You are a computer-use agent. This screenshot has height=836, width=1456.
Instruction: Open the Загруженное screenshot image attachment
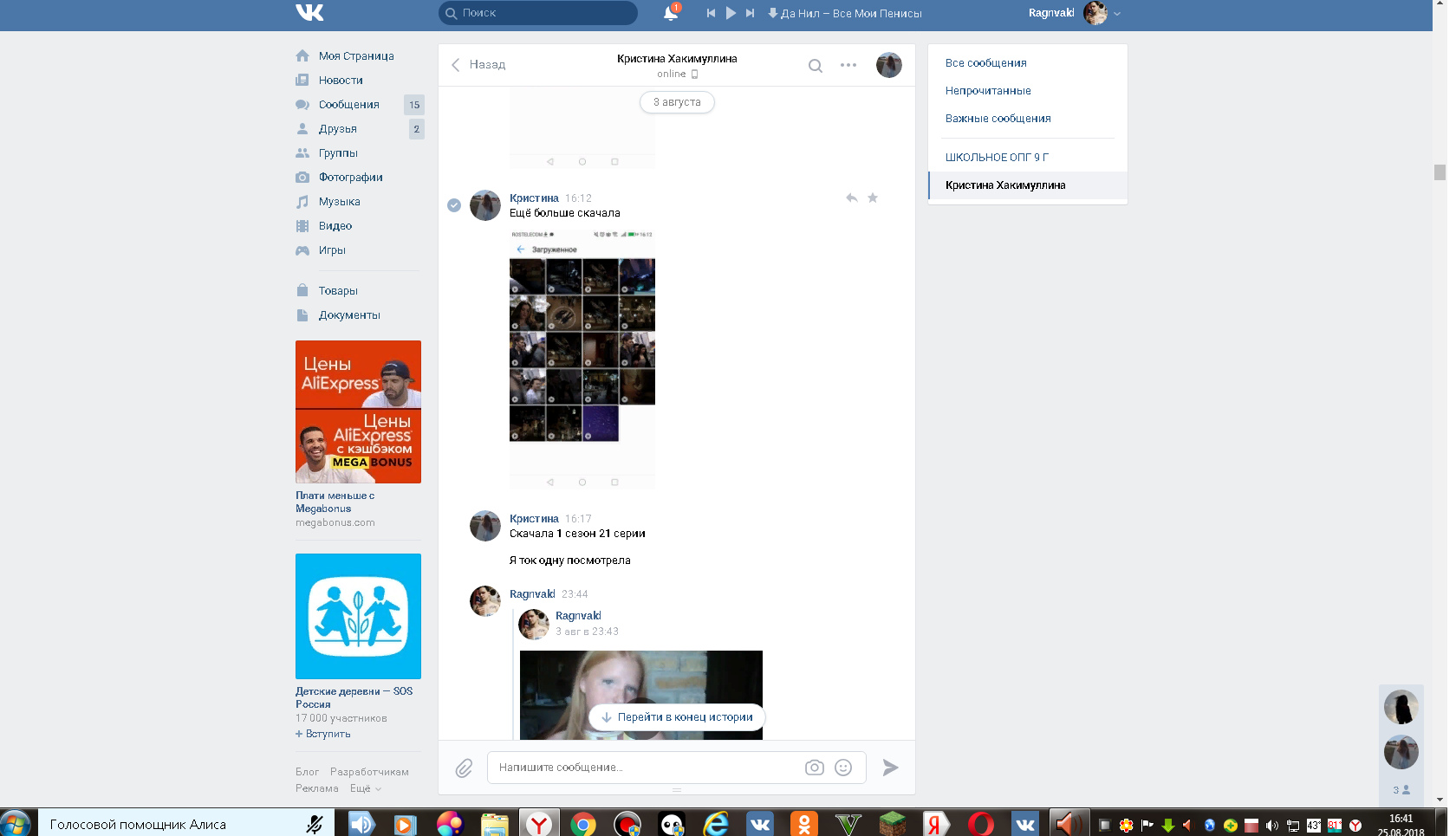(x=582, y=359)
